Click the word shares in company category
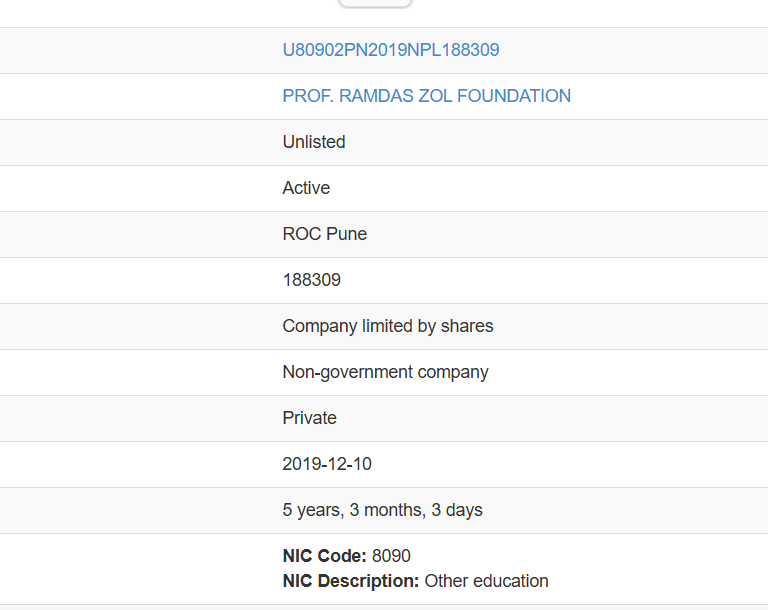 (x=467, y=326)
